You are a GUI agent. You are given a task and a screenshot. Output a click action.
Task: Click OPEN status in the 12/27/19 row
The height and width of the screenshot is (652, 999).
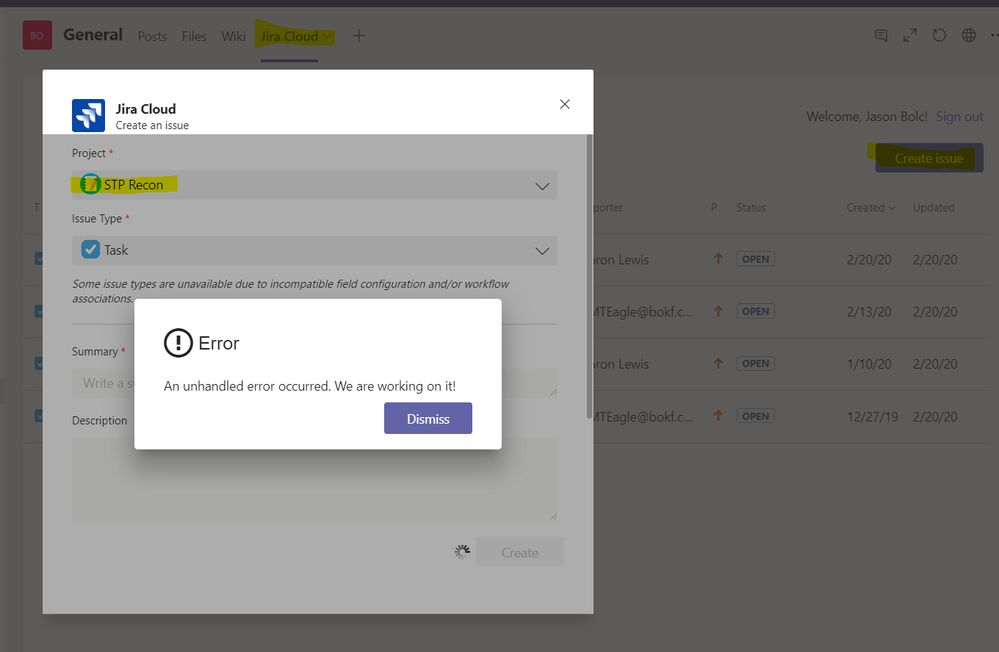pos(756,416)
